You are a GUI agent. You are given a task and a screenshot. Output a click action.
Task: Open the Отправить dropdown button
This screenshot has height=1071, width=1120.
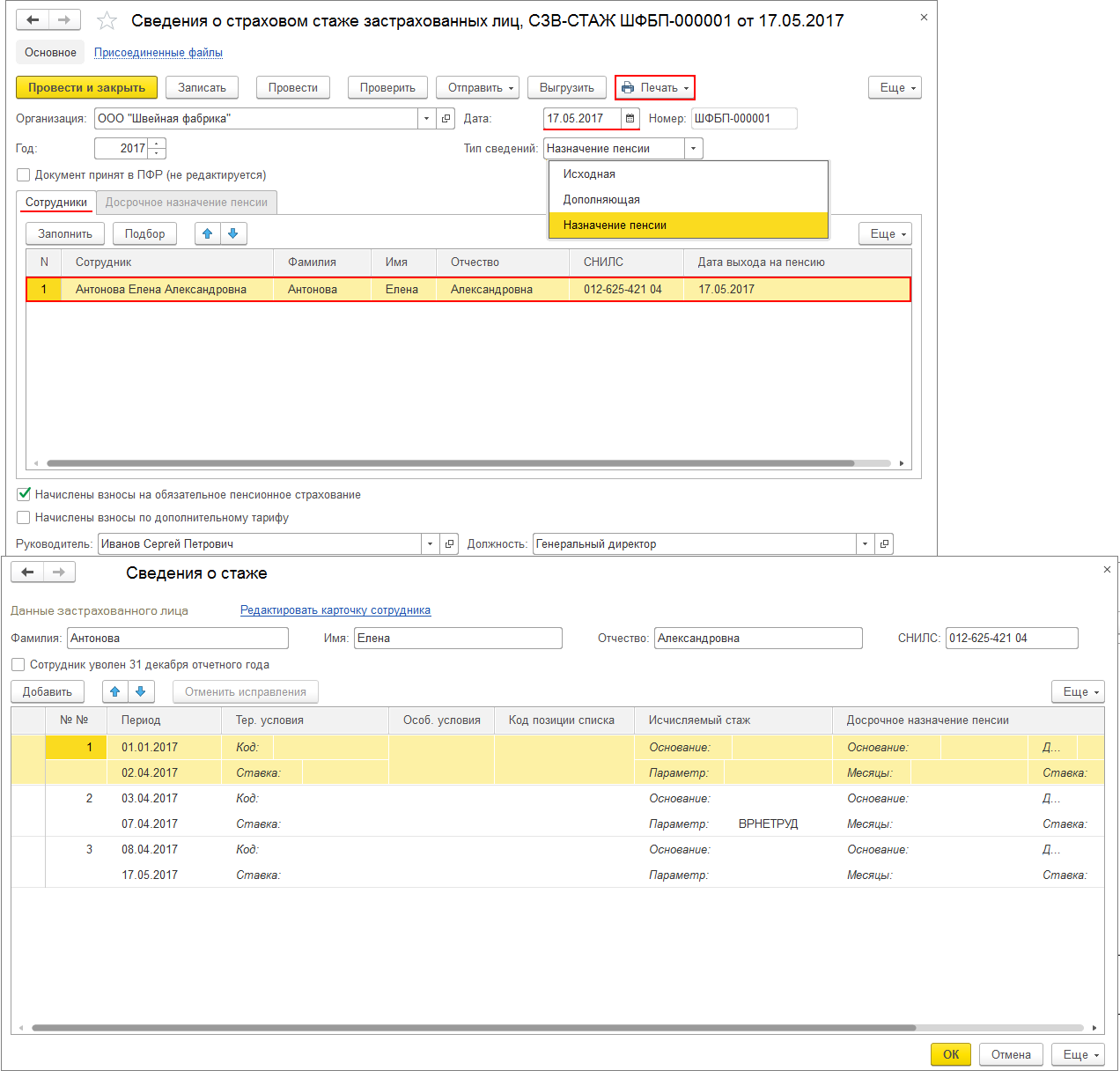[x=477, y=88]
